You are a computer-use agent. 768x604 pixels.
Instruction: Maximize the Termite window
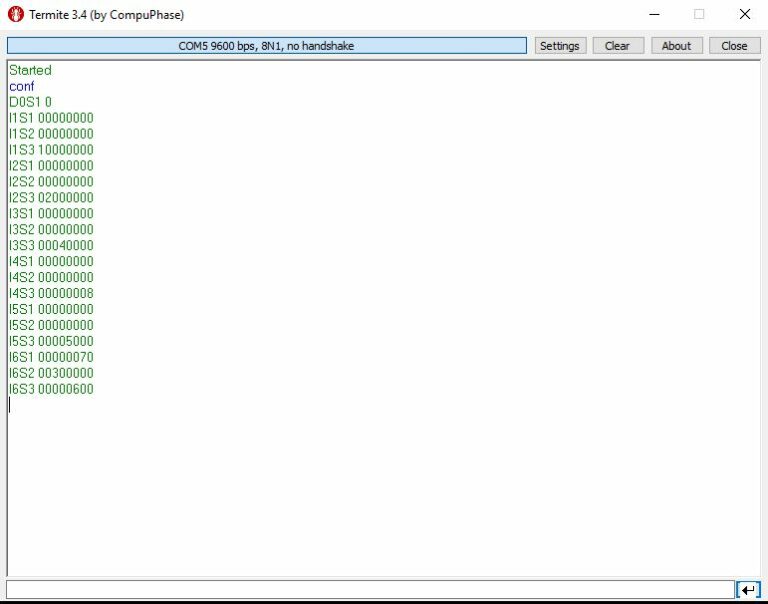(699, 15)
